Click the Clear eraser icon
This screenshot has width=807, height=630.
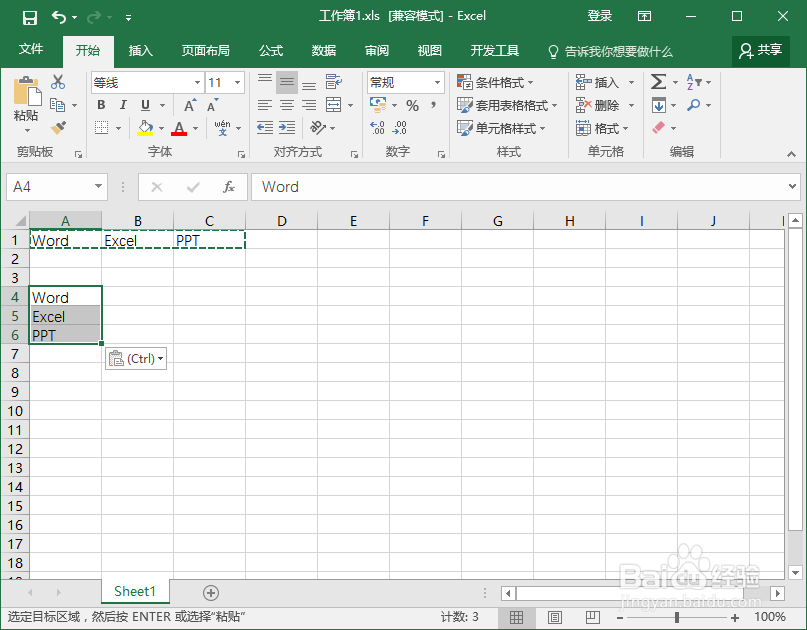pos(659,128)
